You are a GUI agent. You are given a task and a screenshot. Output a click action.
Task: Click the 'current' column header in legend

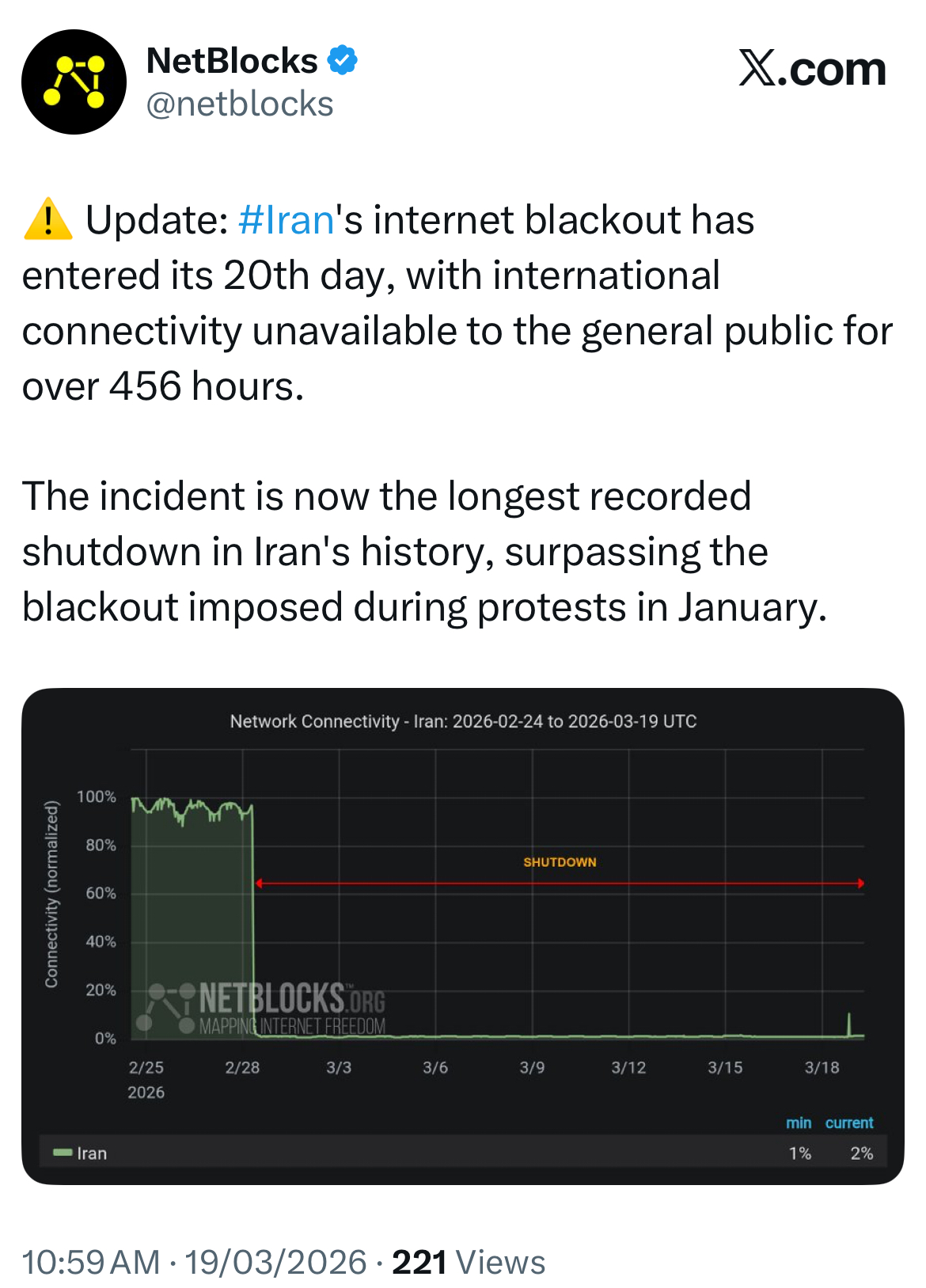pyautogui.click(x=849, y=1123)
